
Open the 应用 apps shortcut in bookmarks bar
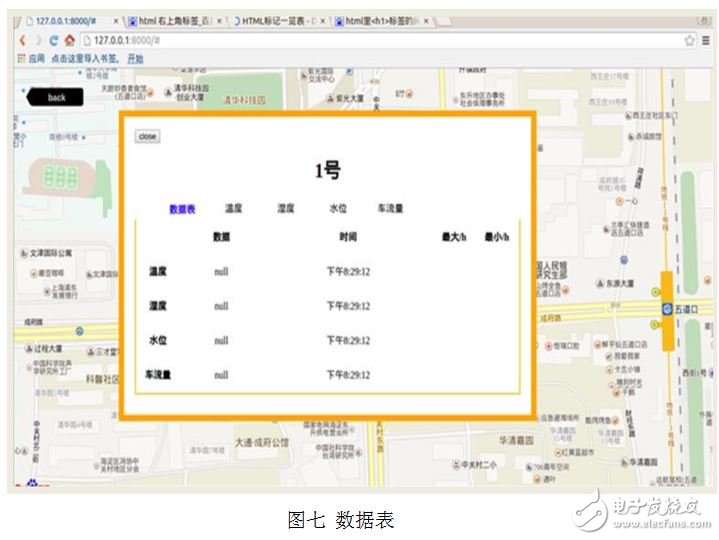point(30,58)
